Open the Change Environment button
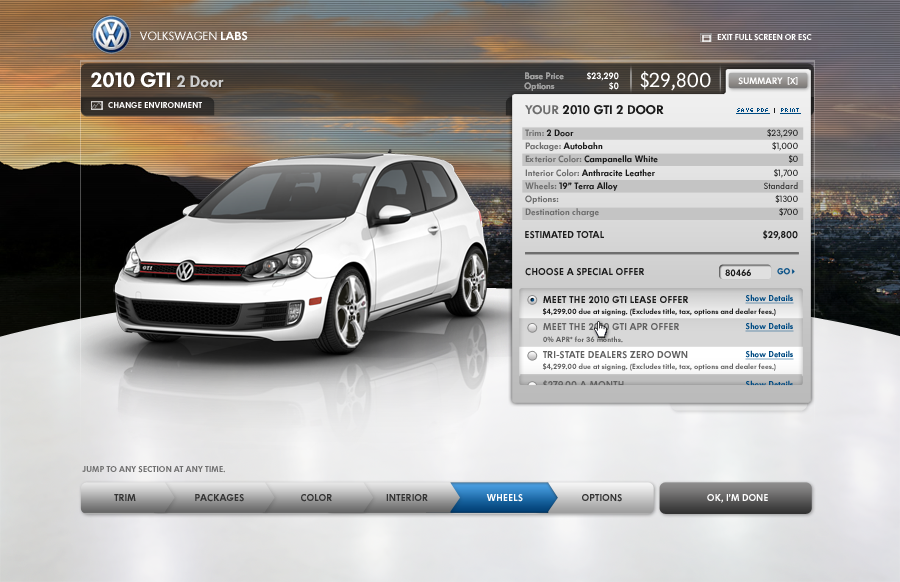The width and height of the screenshot is (900, 582). (148, 106)
